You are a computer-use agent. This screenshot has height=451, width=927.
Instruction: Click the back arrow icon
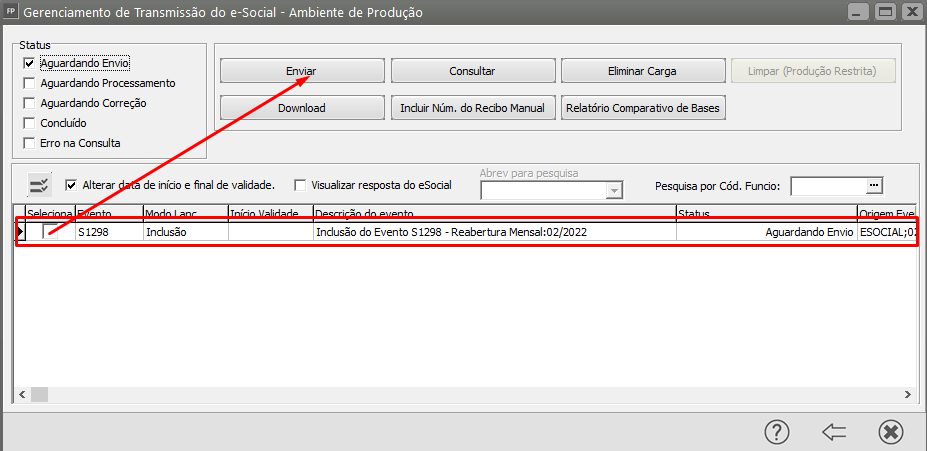pos(834,433)
